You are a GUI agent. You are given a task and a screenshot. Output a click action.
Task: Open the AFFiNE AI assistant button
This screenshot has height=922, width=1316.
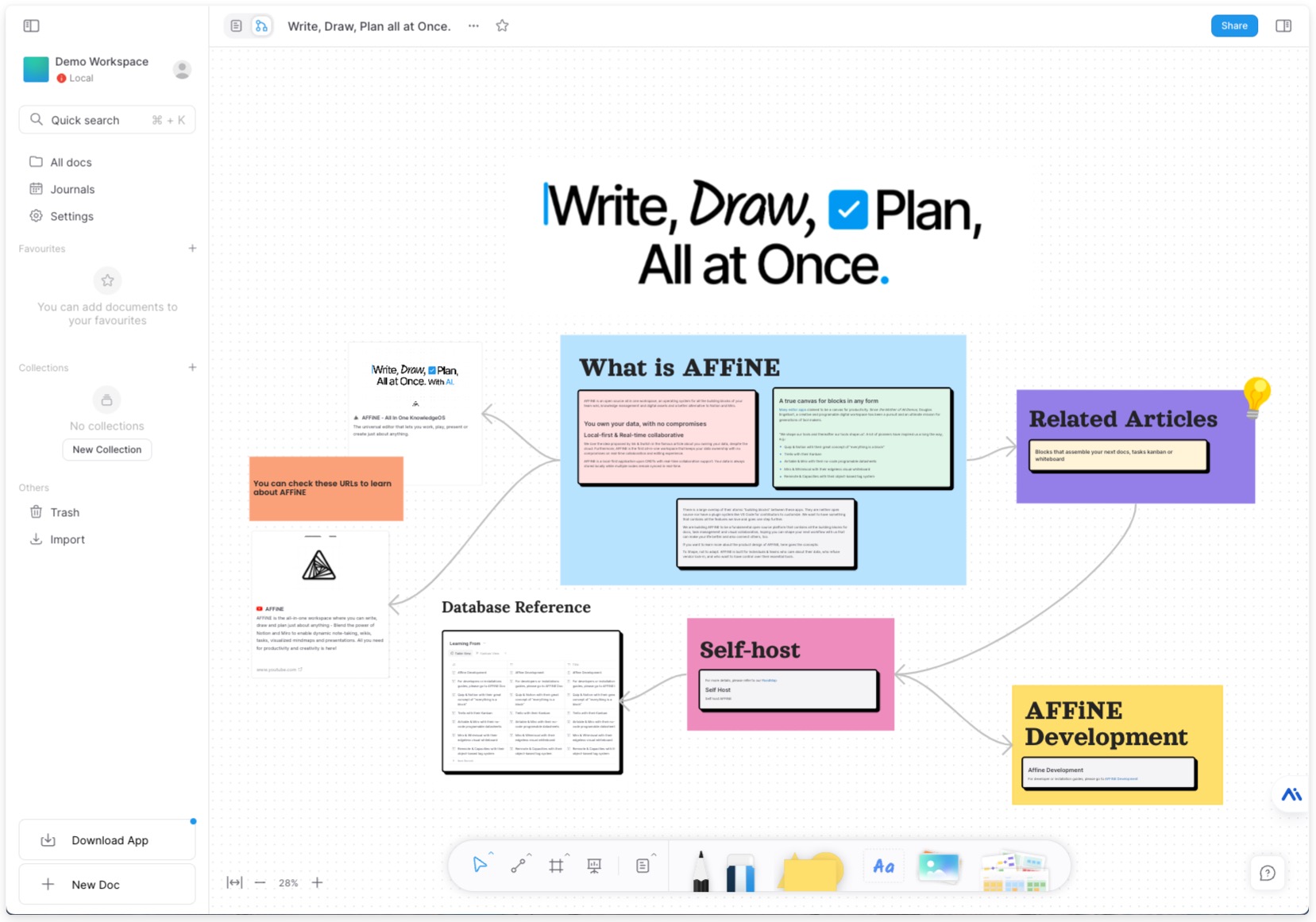click(x=1291, y=794)
